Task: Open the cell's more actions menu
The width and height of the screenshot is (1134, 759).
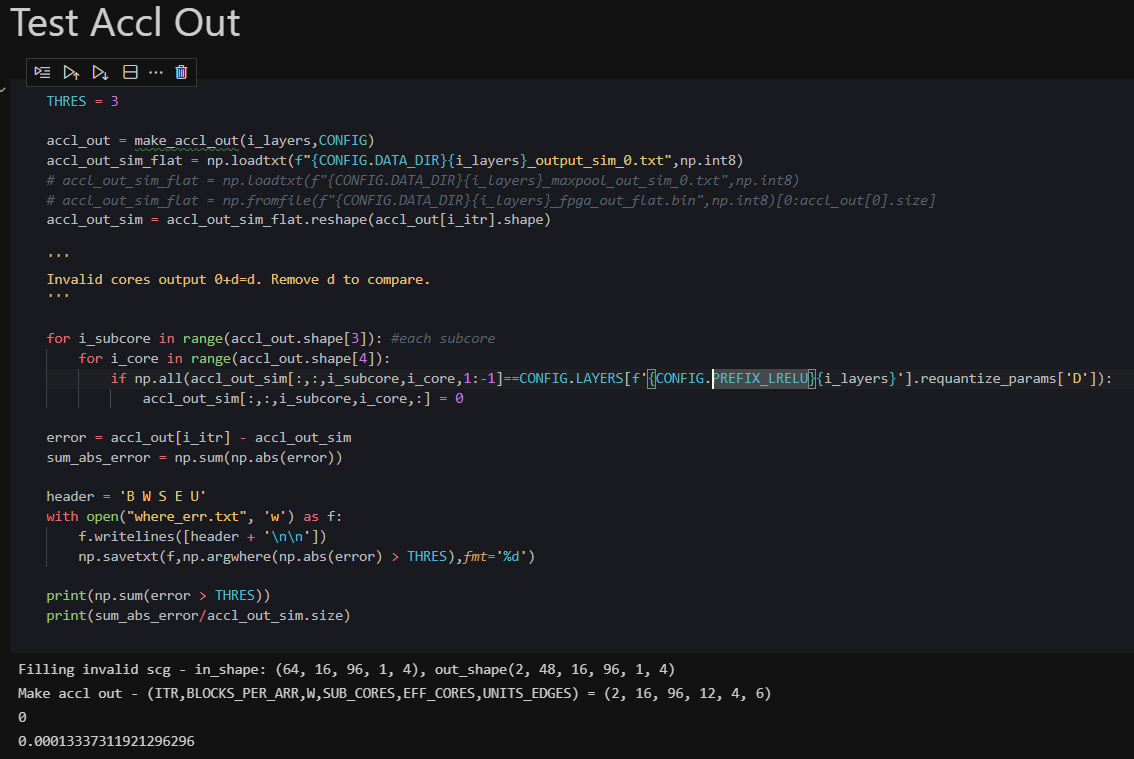Action: (x=155, y=72)
